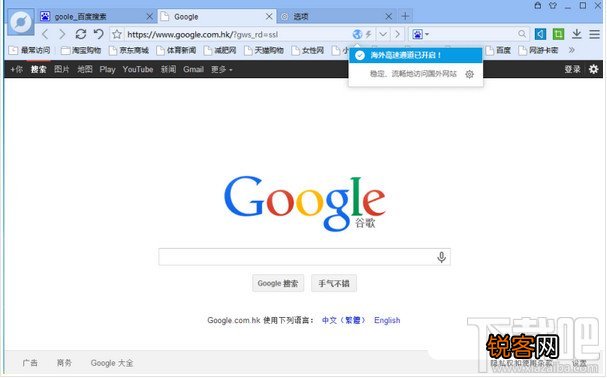607x378 pixels.
Task: Close the goole_百度搜索 tab
Action: pos(149,16)
